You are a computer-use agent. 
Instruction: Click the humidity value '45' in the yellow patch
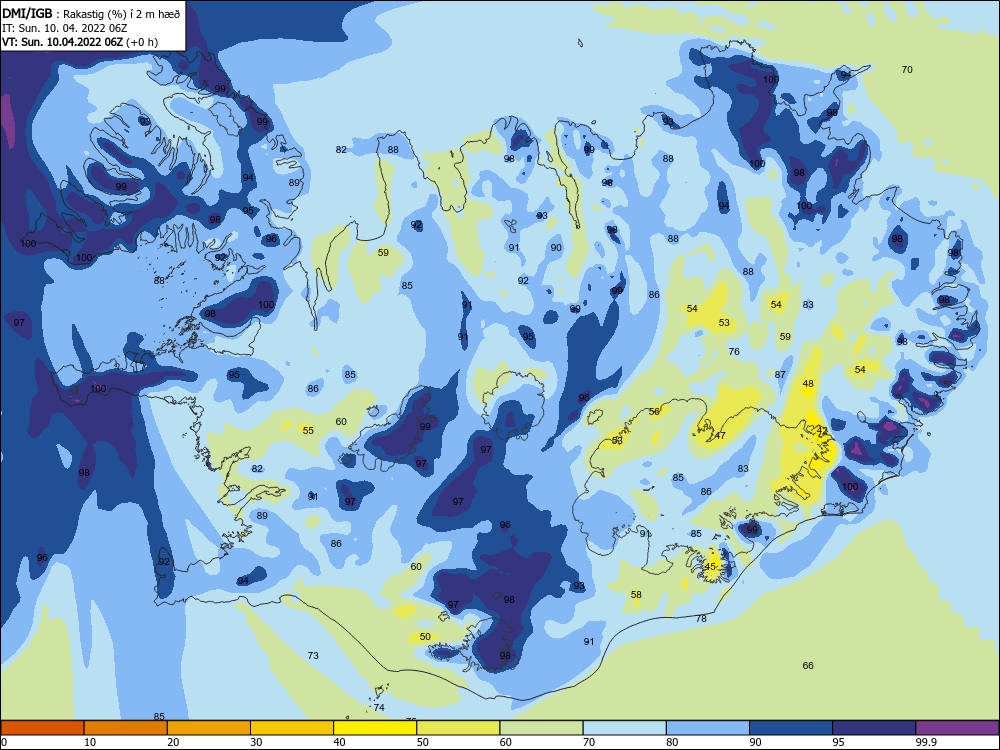pyautogui.click(x=710, y=566)
